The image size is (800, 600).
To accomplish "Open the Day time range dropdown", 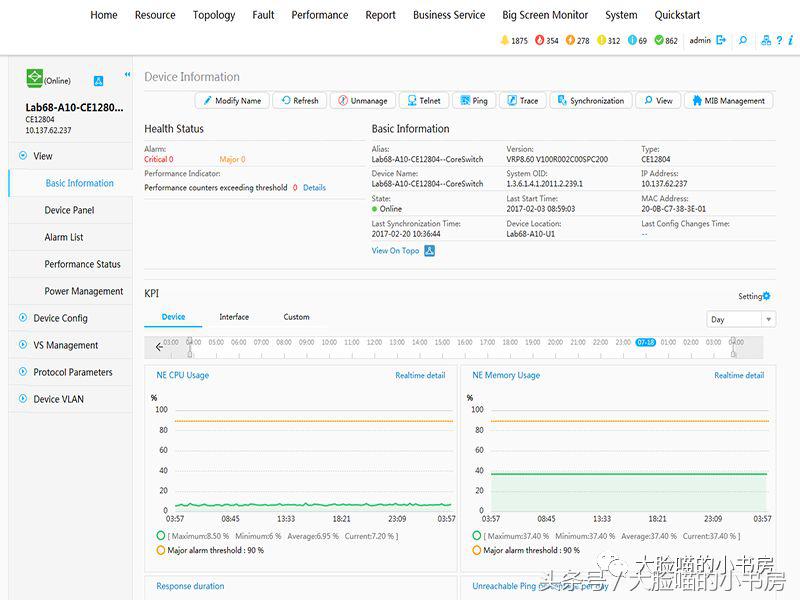I will pos(740,320).
